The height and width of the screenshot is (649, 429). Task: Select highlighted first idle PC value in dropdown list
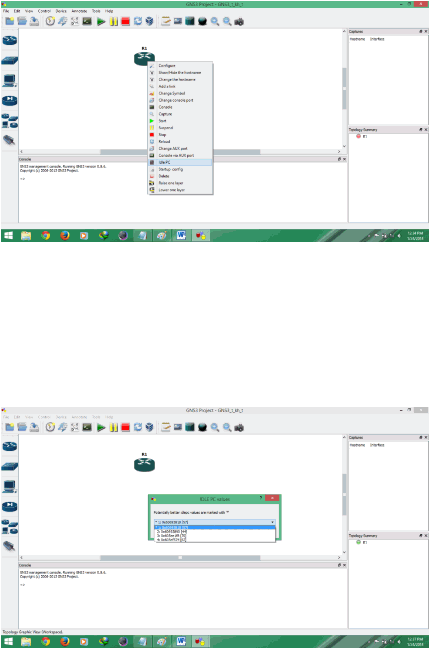(214, 527)
